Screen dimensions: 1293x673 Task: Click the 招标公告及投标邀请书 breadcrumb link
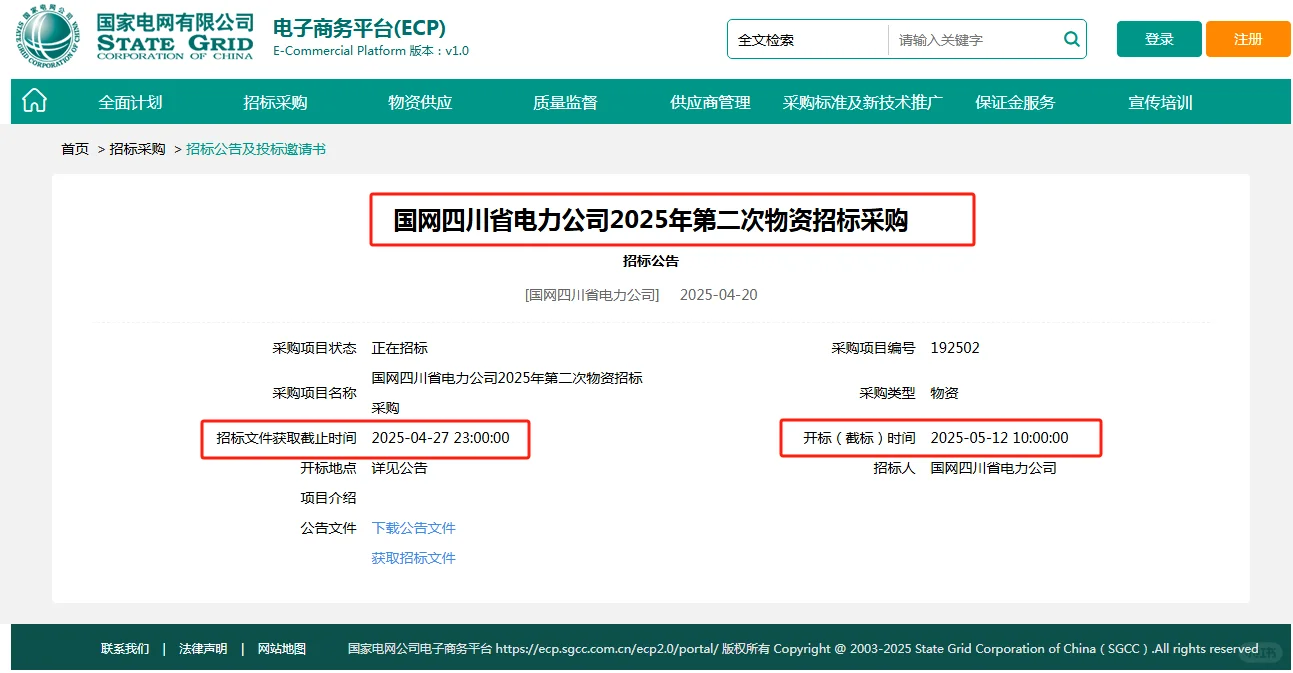pos(256,147)
